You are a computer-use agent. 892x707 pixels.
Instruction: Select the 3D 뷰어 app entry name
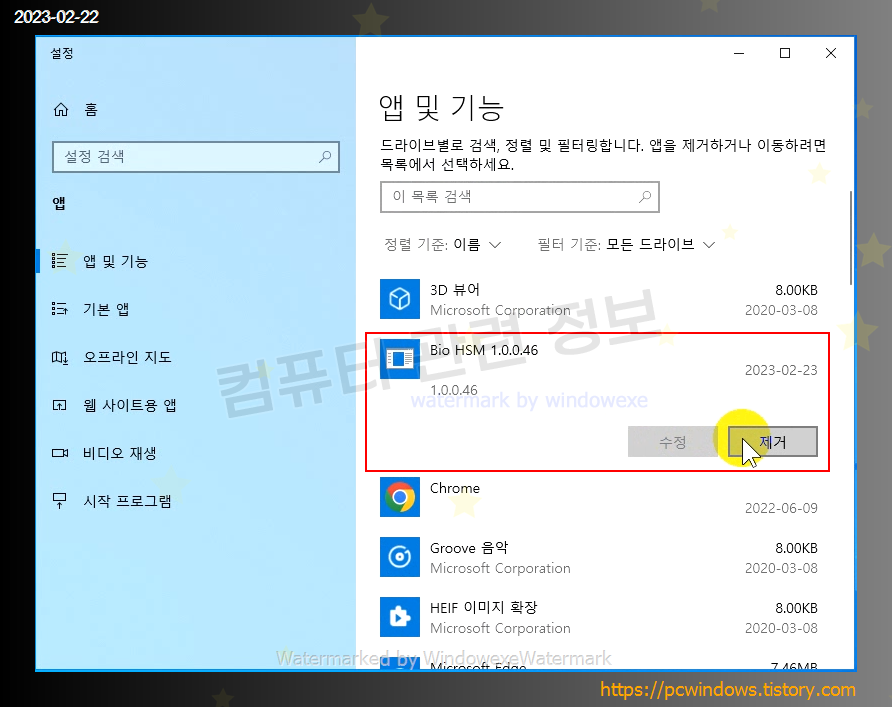455,290
